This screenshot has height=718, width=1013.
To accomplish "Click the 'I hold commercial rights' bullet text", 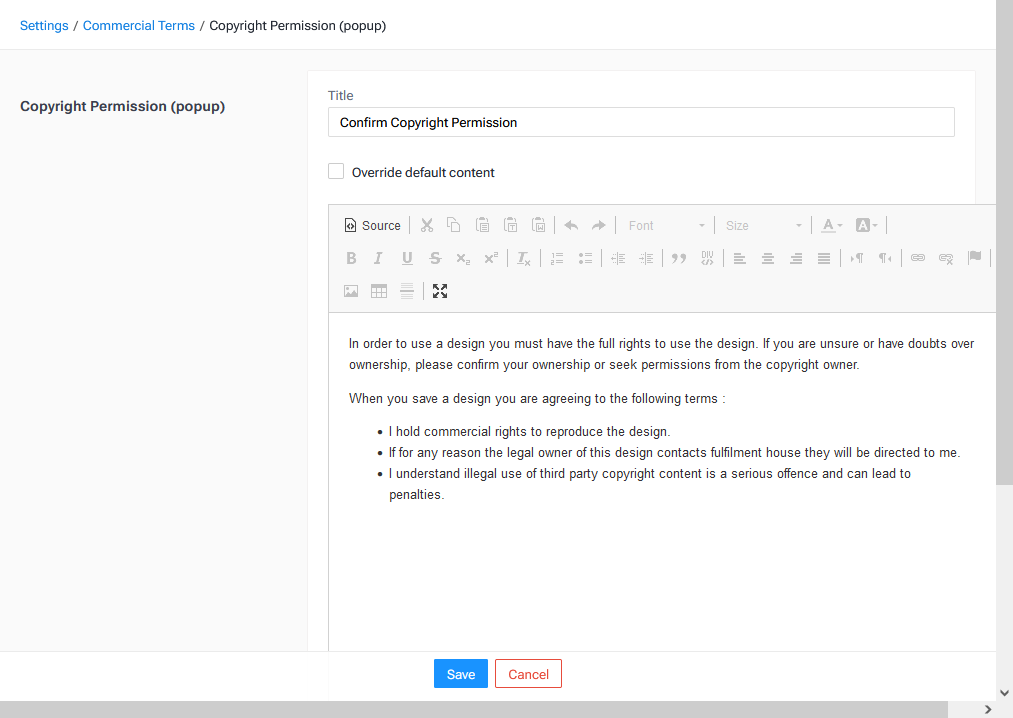I will pos(530,432).
